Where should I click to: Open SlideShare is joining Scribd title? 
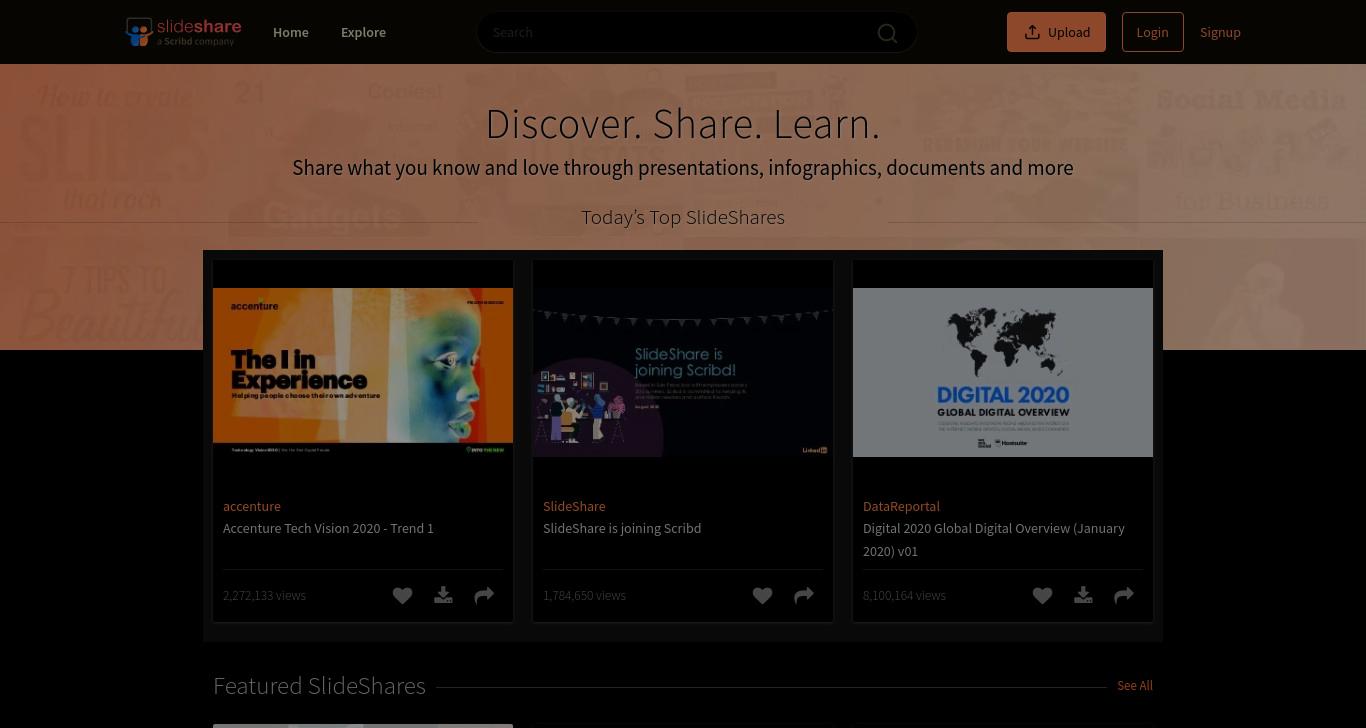(622, 528)
